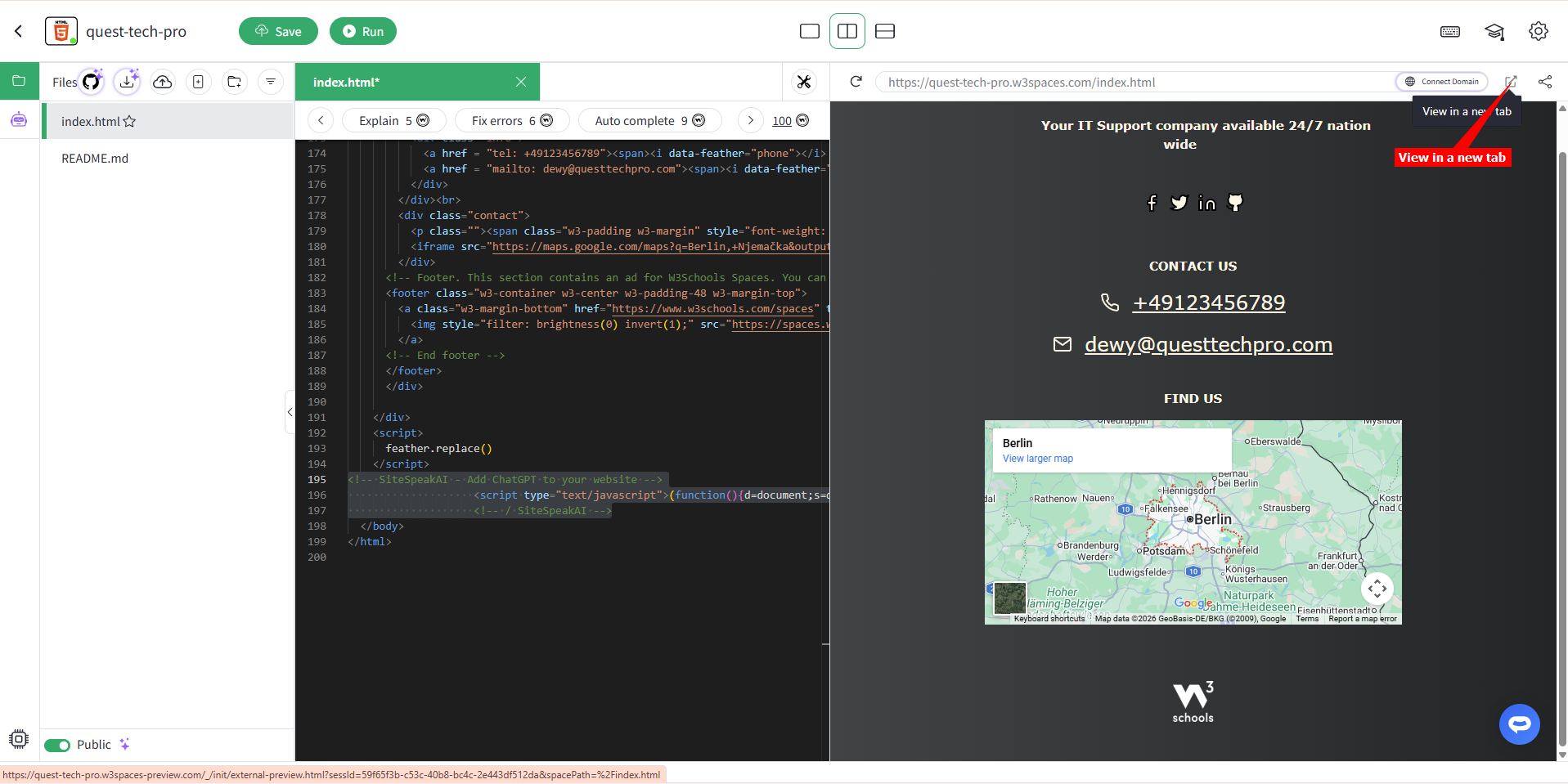Viewport: 1568px width, 784px height.
Task: Open the AI robot assistant sidebar icon
Action: coord(19,120)
